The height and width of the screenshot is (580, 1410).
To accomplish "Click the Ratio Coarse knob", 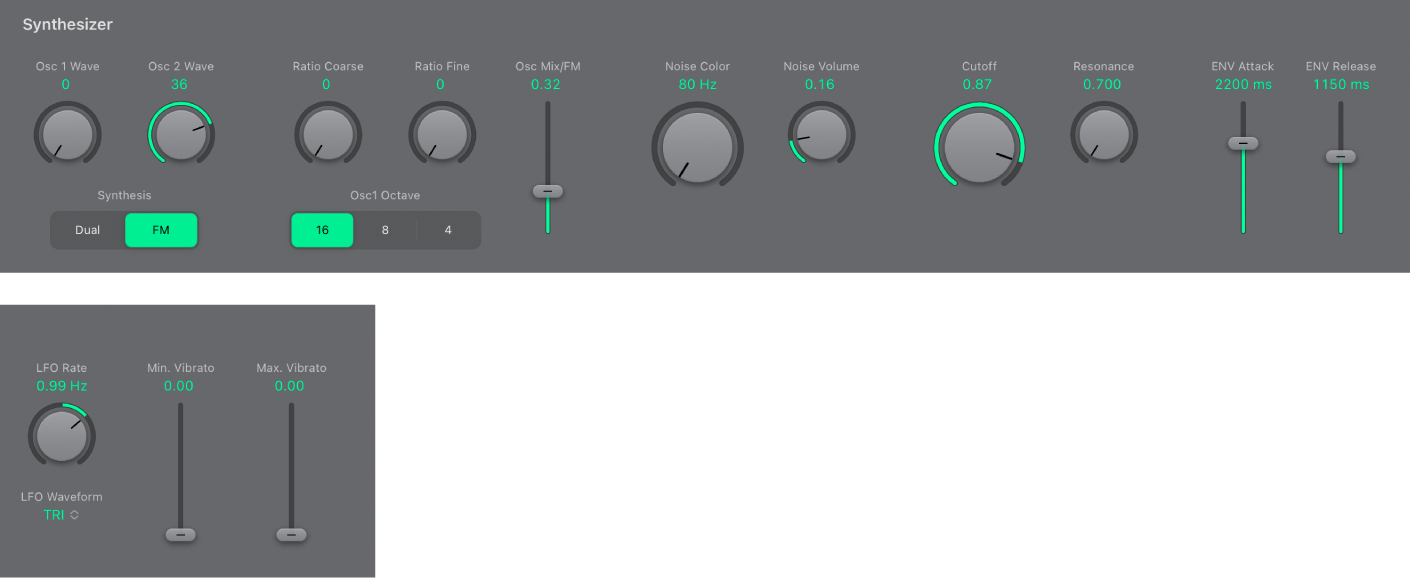I will point(327,133).
